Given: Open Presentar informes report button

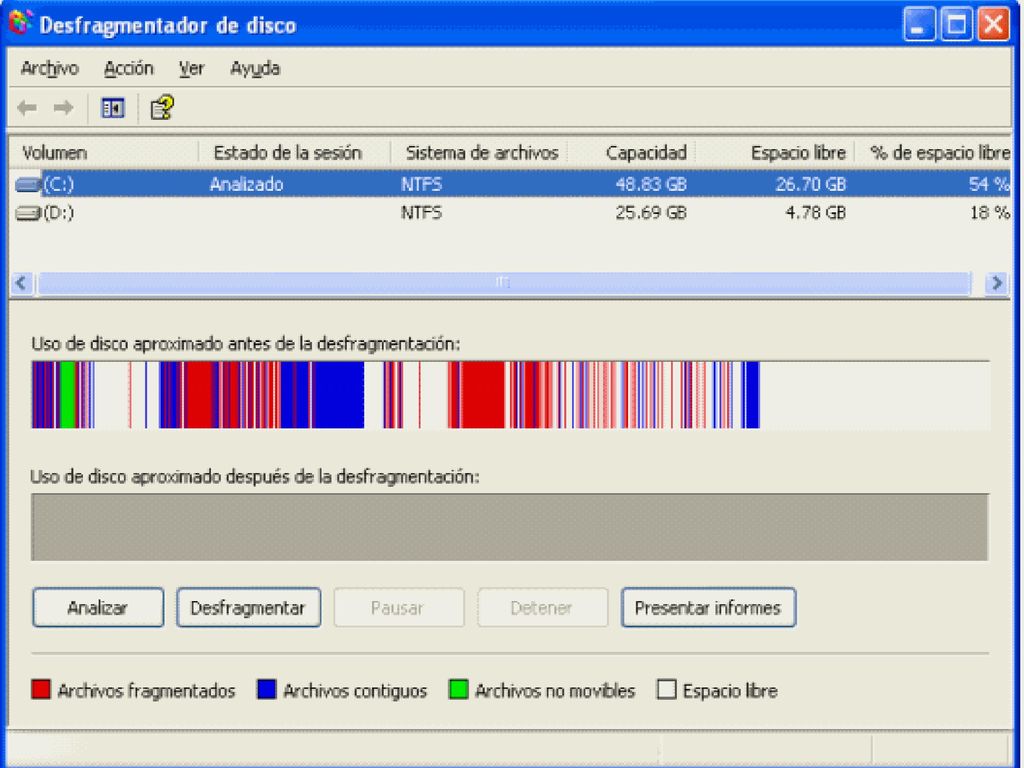Looking at the screenshot, I should (x=709, y=607).
